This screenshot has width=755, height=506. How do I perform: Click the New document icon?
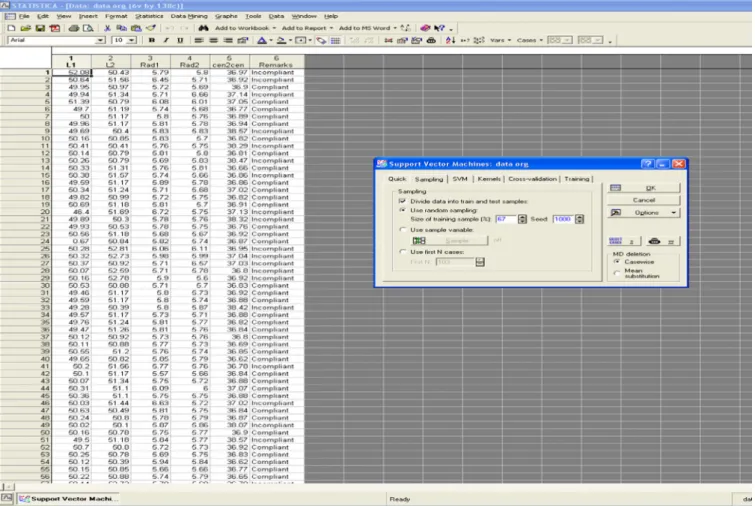click(x=12, y=28)
